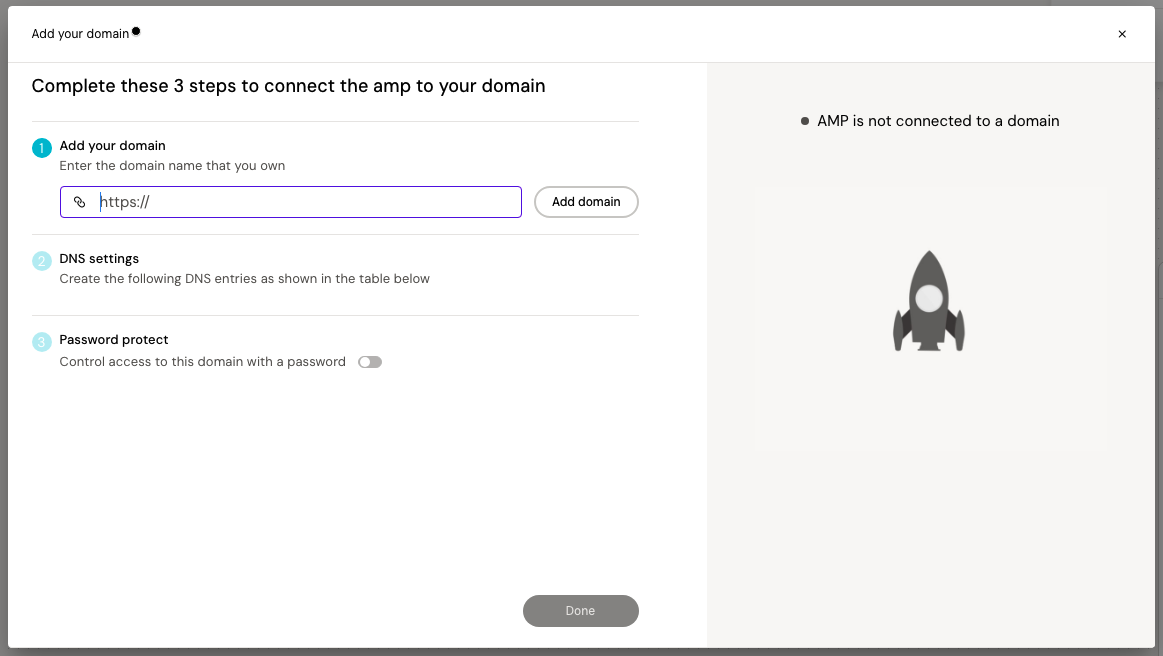This screenshot has height=656, width=1163.
Task: Click the rocket illustration in preview panel
Action: (929, 301)
